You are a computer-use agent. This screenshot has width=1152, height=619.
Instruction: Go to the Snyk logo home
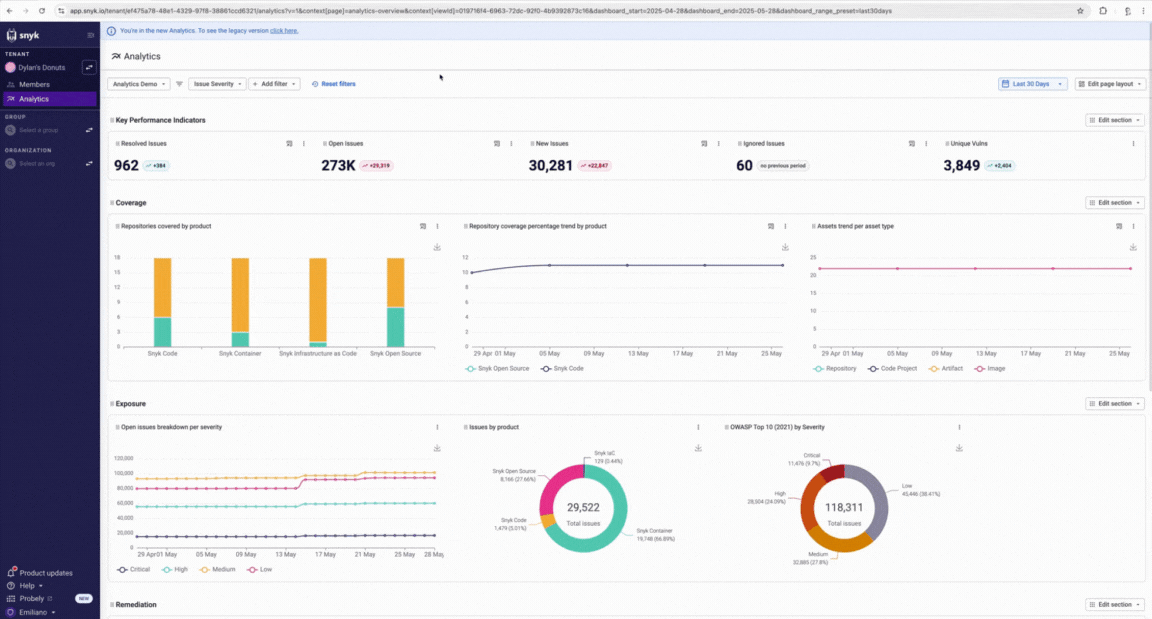pyautogui.click(x=23, y=35)
